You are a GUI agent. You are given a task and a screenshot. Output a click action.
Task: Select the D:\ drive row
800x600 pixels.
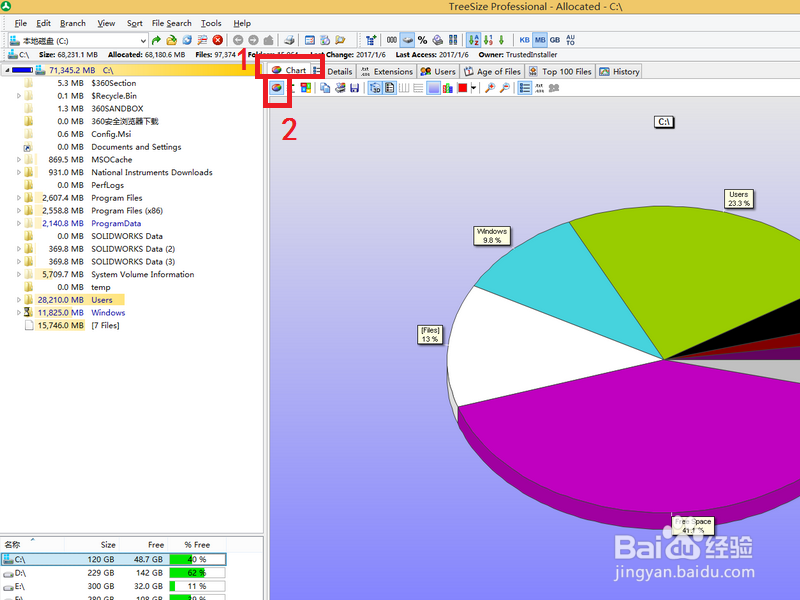point(113,573)
